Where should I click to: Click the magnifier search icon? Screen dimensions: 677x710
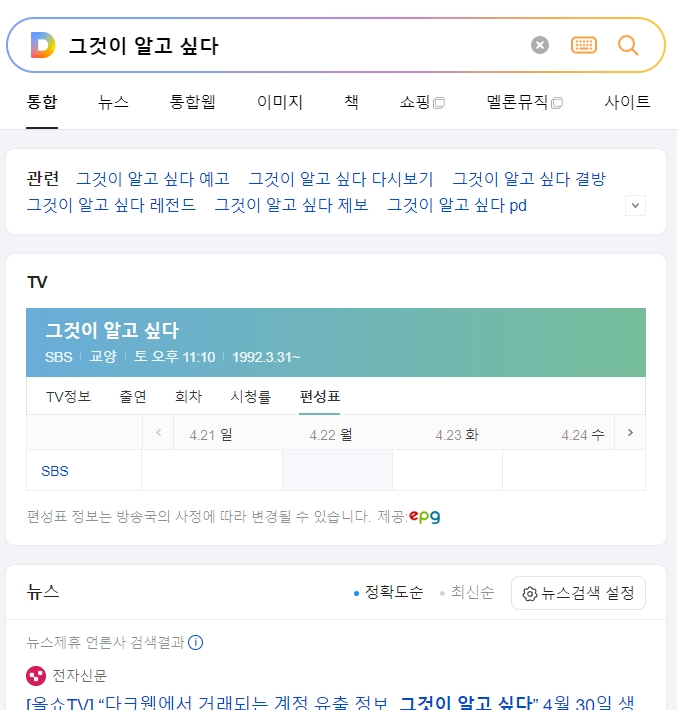[628, 45]
